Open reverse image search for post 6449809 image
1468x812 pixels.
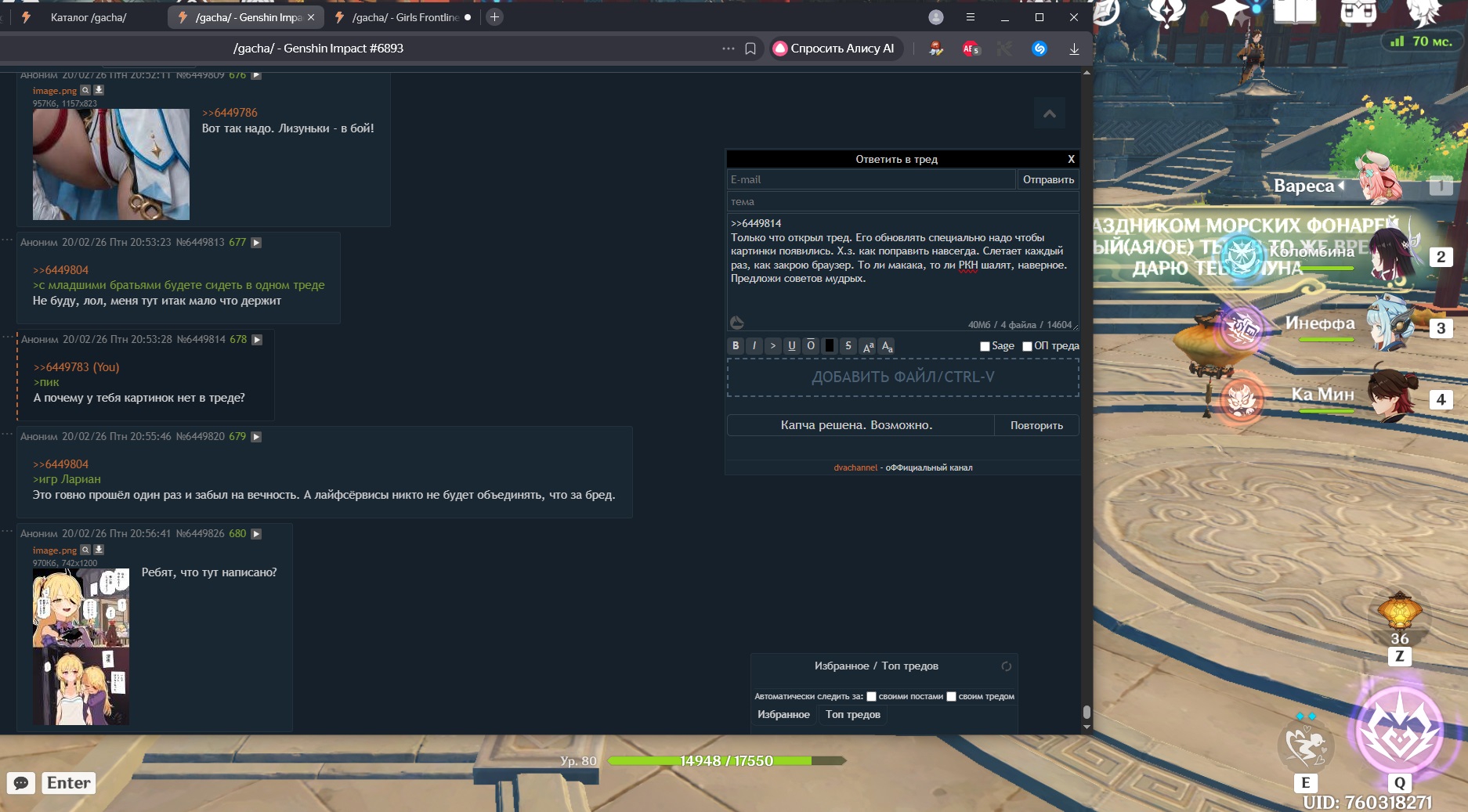point(85,90)
